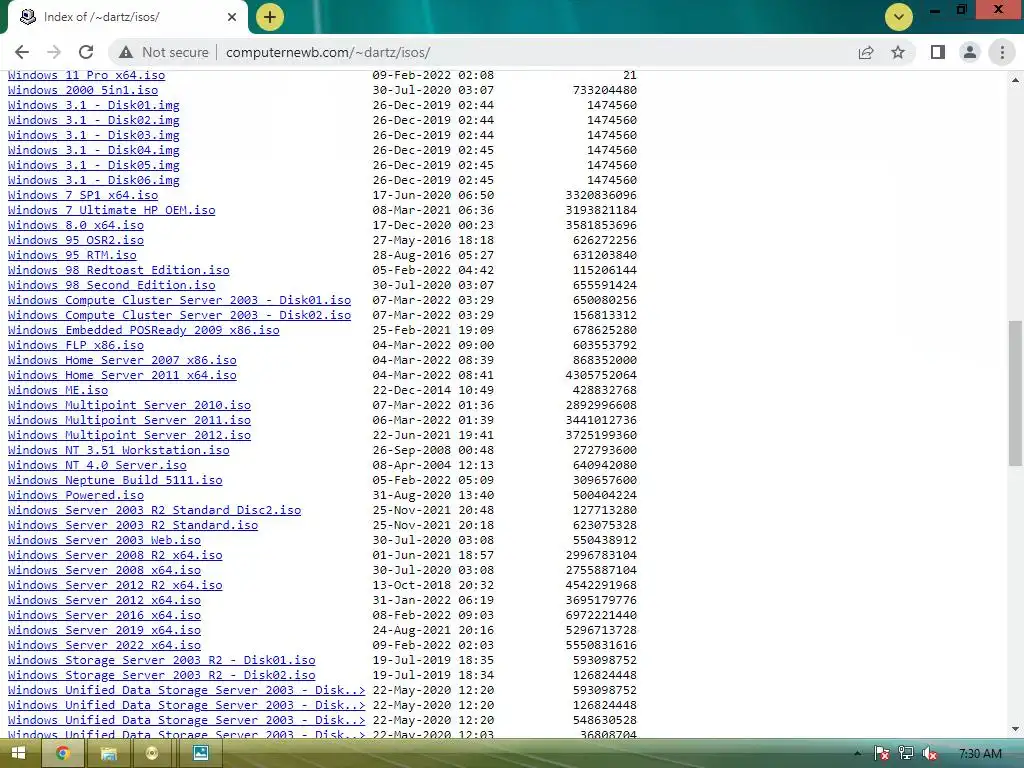The height and width of the screenshot is (768, 1024).
Task: Go back to the previous page
Action: pos(22,52)
